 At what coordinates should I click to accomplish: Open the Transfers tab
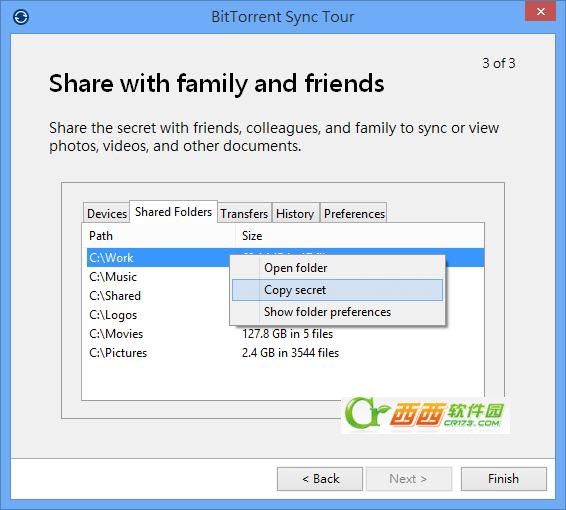pyautogui.click(x=244, y=213)
